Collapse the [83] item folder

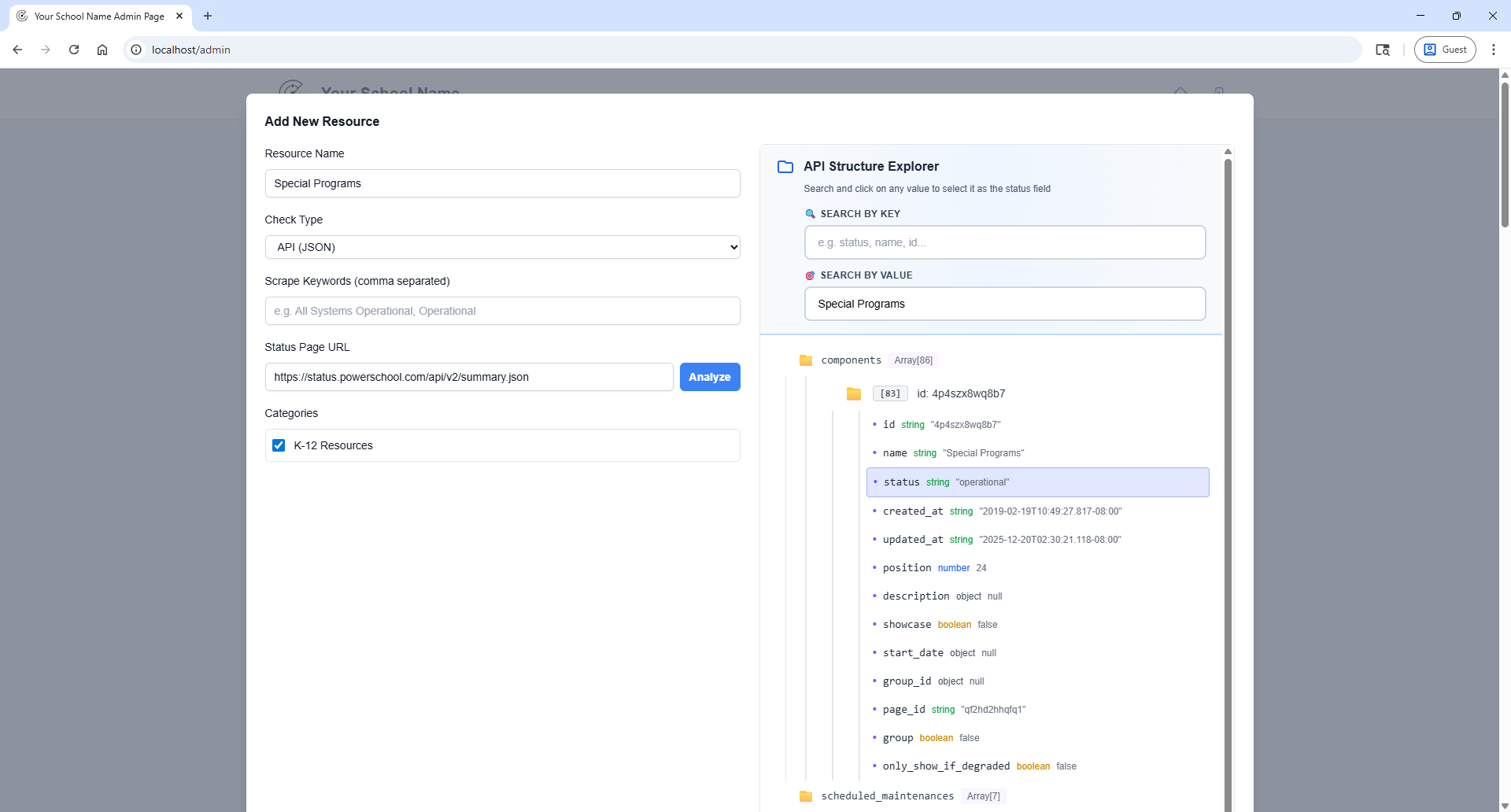coord(854,393)
